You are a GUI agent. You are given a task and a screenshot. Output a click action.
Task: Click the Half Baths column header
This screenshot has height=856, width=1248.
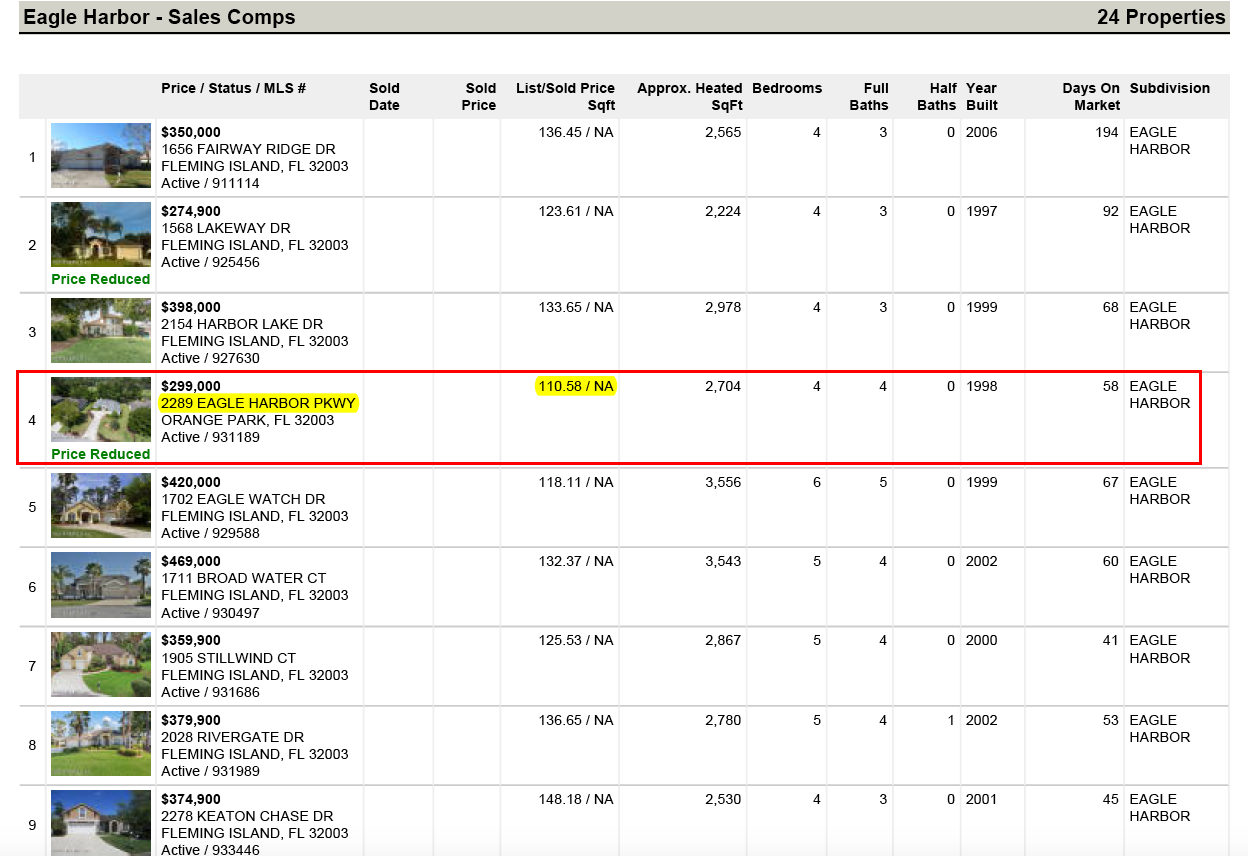(x=937, y=97)
